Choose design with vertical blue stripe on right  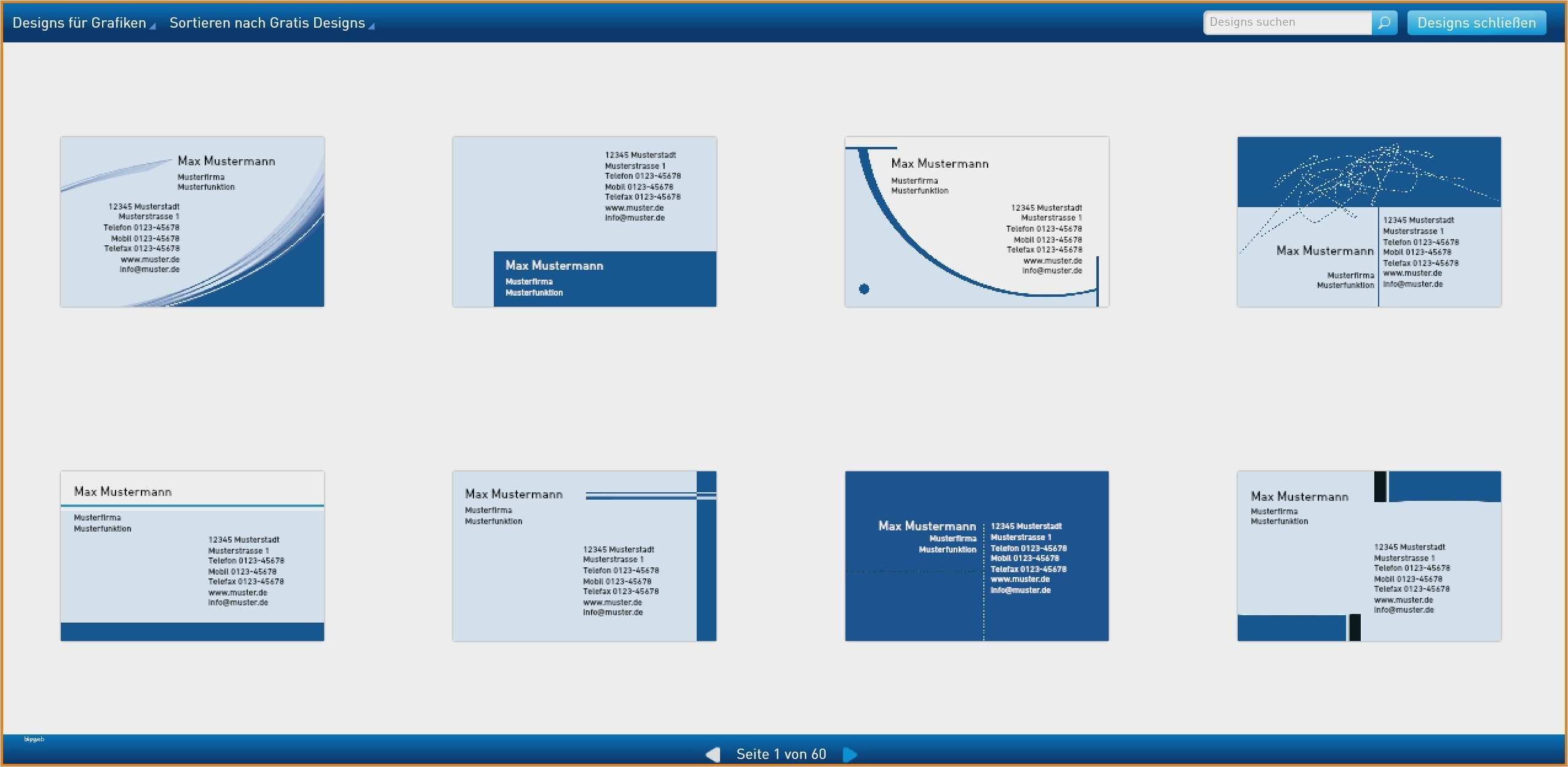coord(584,556)
